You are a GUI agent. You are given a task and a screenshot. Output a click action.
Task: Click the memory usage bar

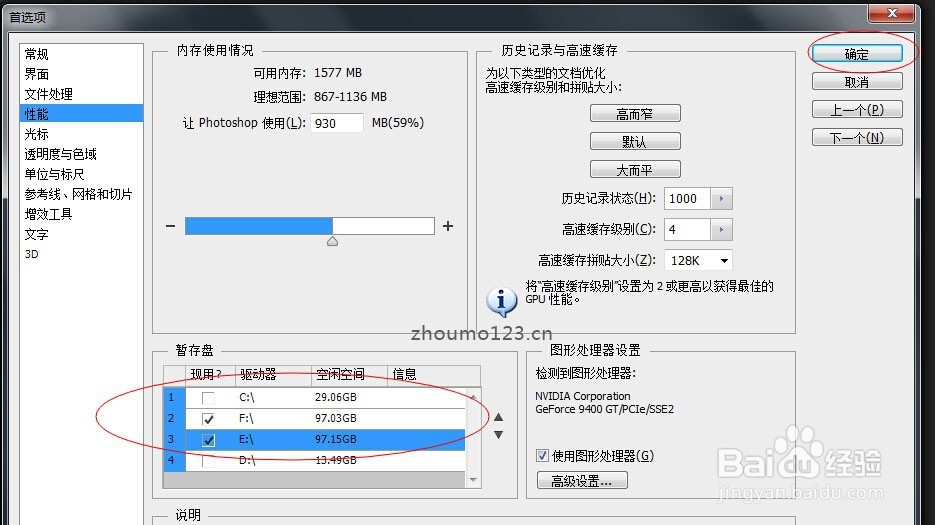tap(309, 226)
